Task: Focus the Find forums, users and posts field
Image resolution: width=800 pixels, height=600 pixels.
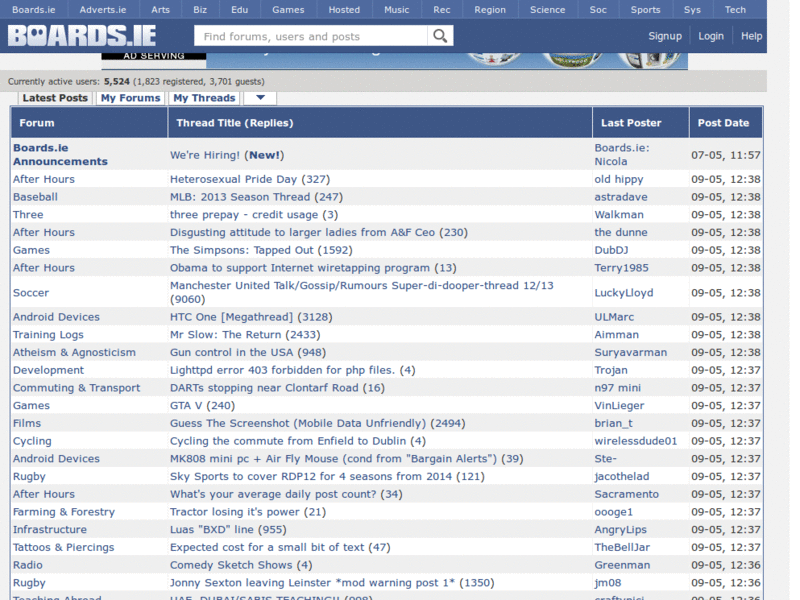Action: [x=311, y=36]
